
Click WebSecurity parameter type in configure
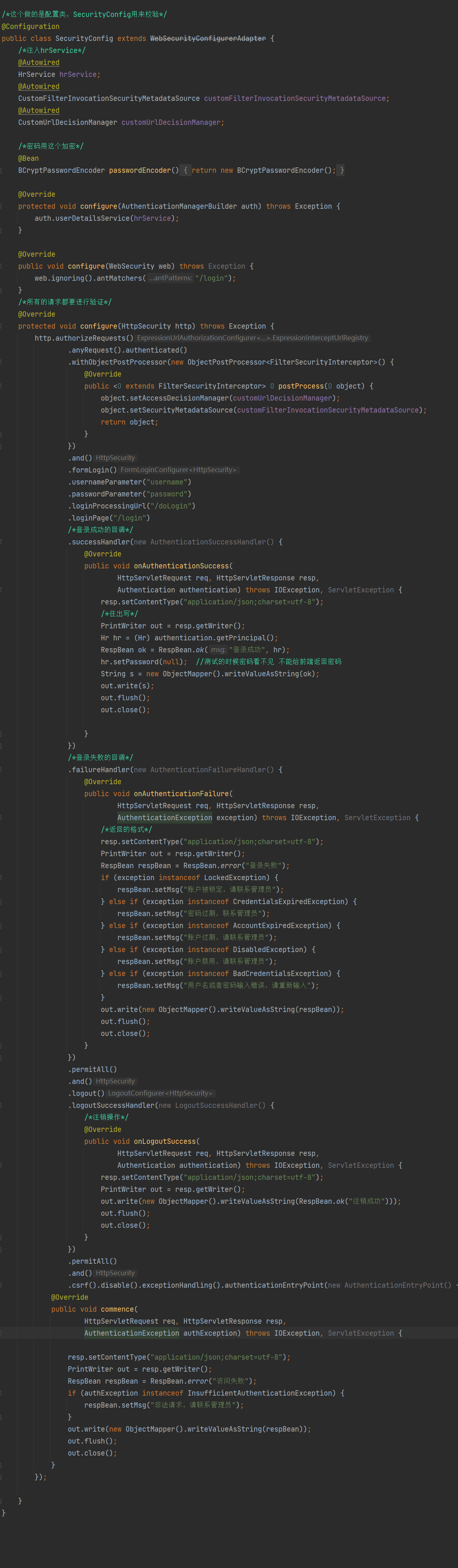pos(131,266)
